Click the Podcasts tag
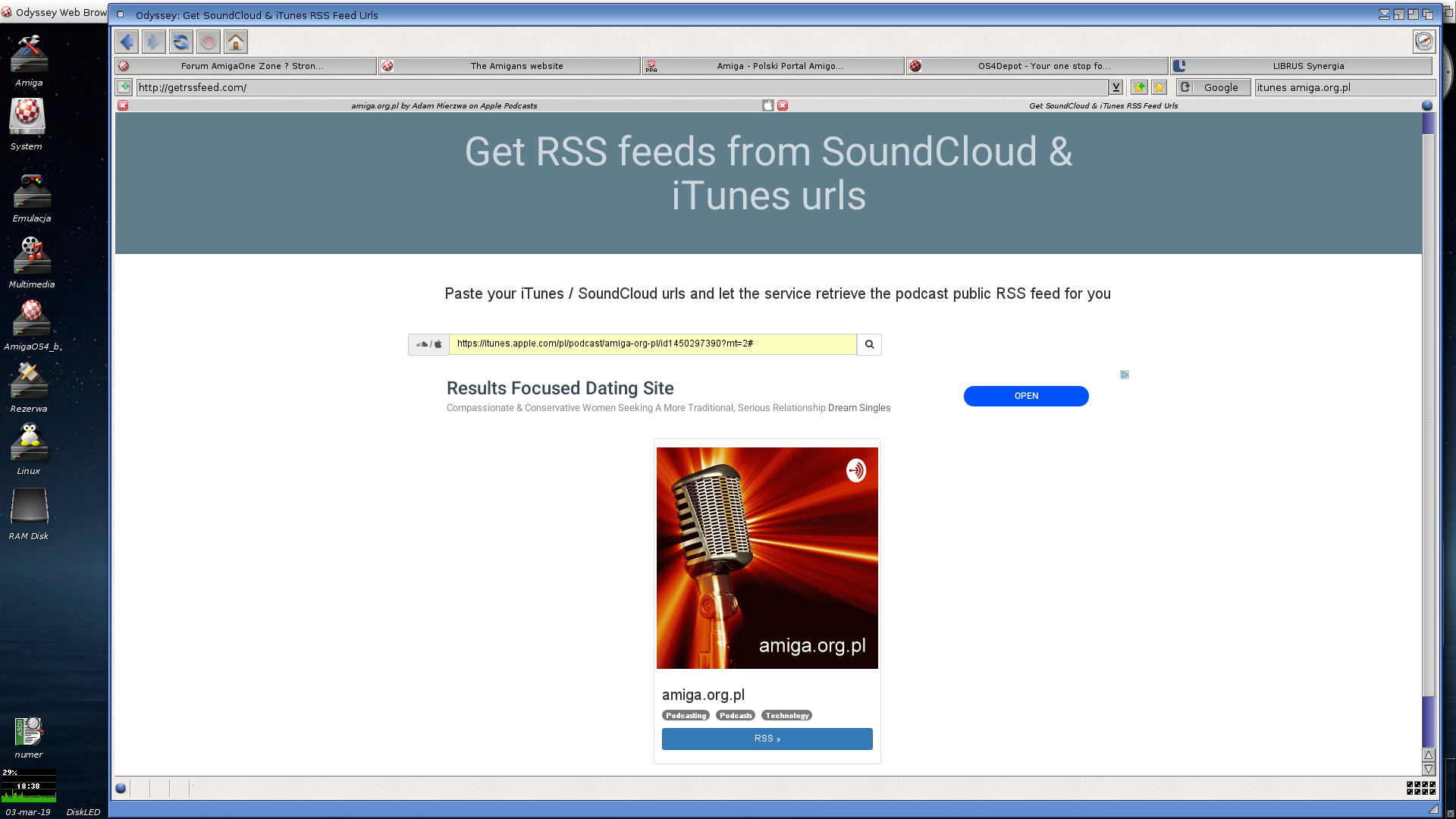 [x=736, y=715]
